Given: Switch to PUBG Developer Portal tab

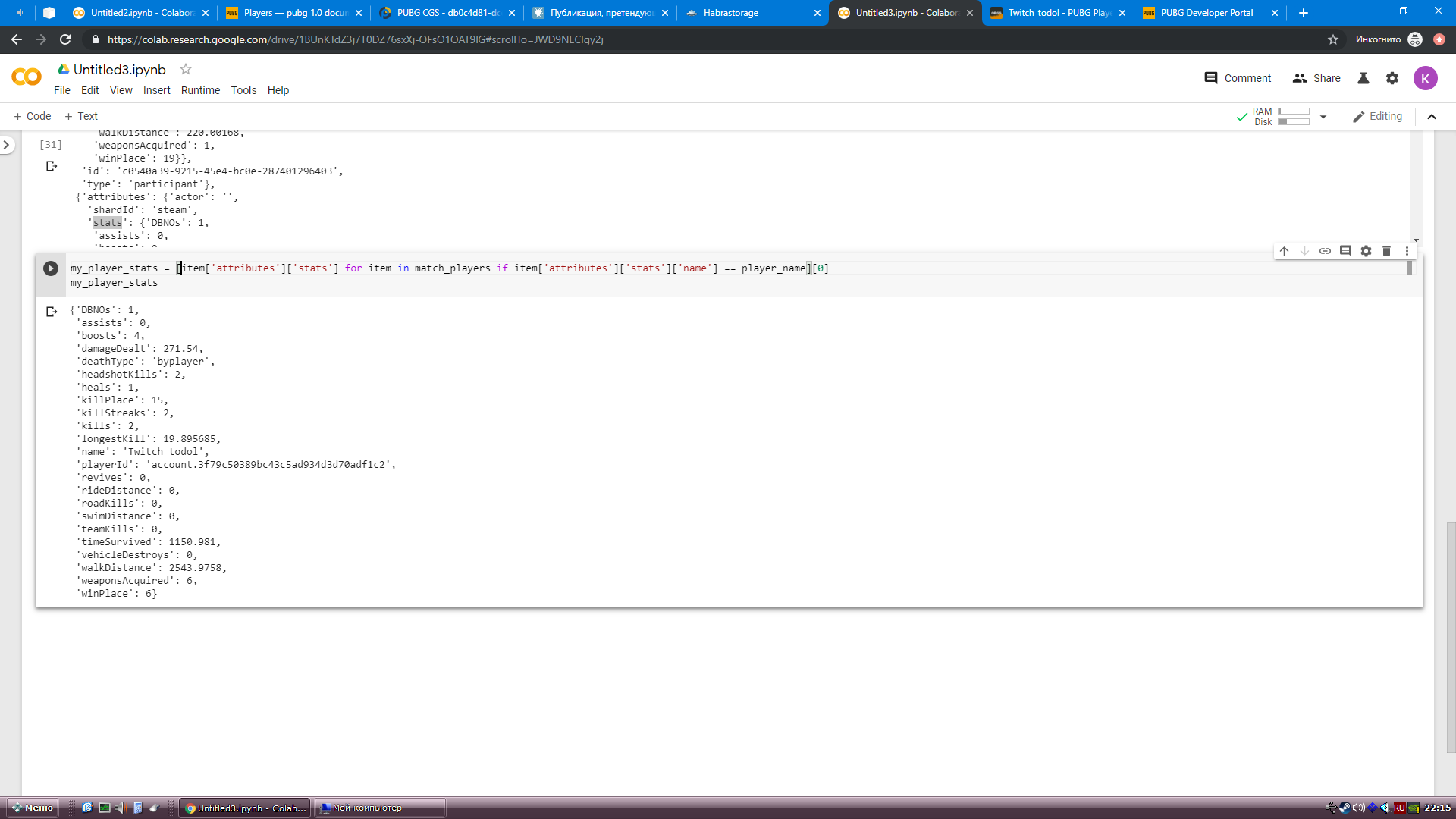Looking at the screenshot, I should [1206, 13].
